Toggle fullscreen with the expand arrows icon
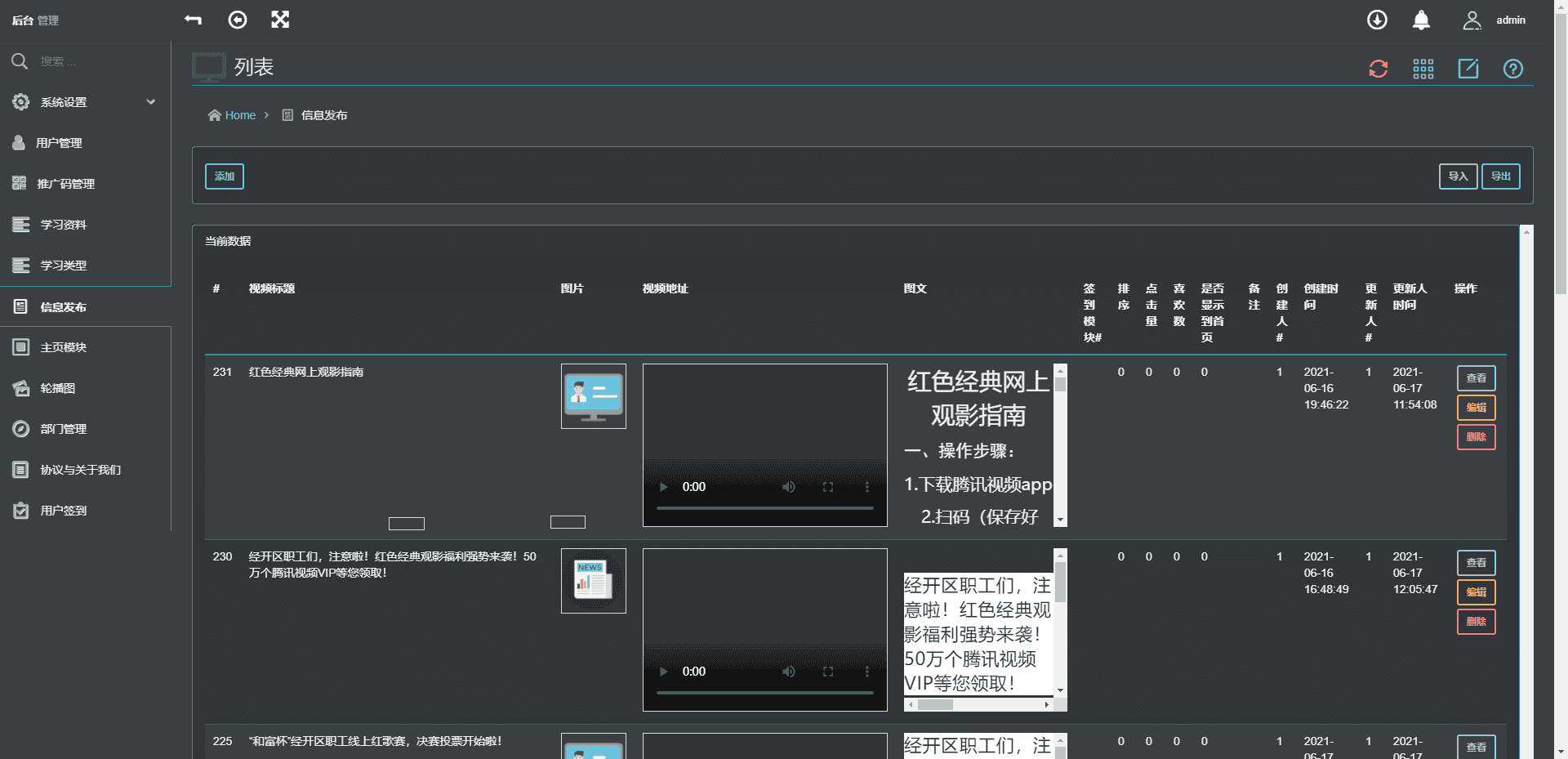This screenshot has width=1568, height=759. coord(280,20)
